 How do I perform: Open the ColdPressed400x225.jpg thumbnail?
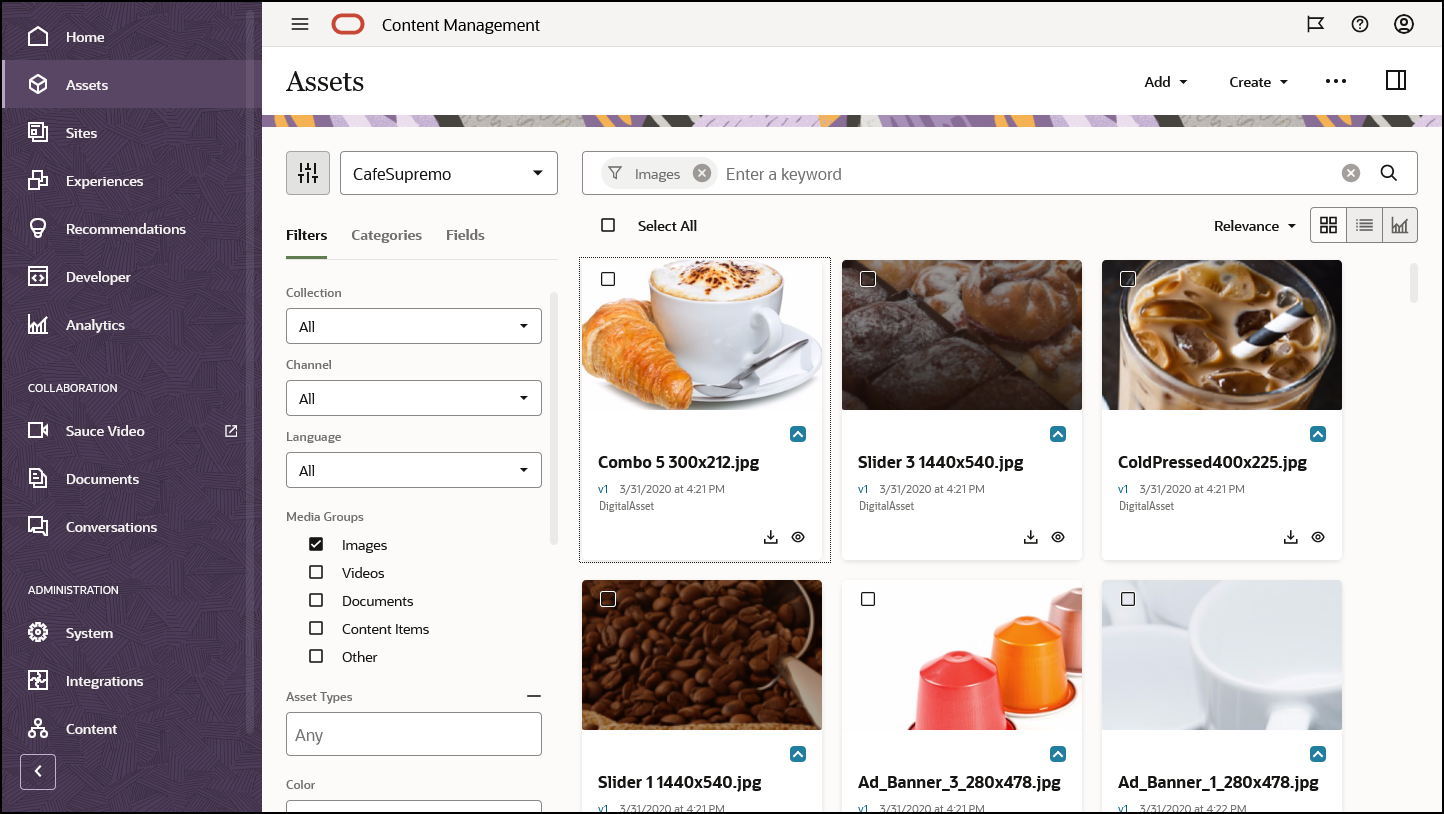pos(1222,335)
